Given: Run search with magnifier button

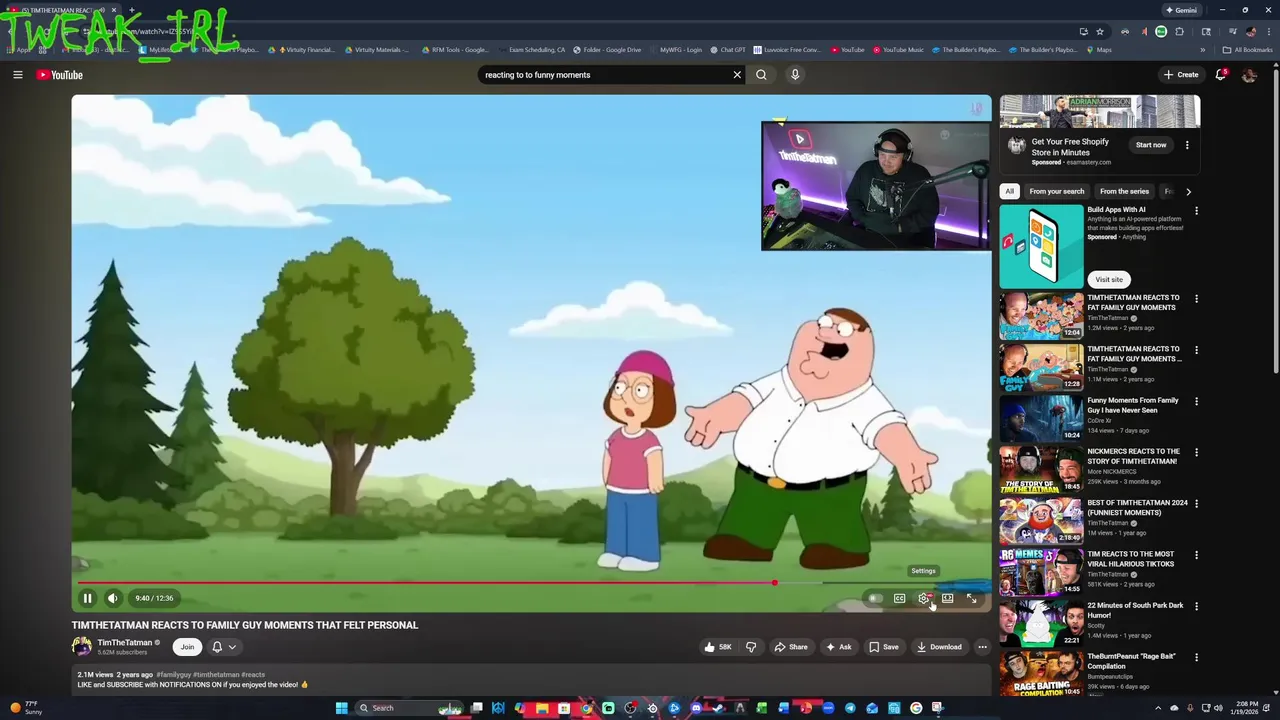Looking at the screenshot, I should (761, 75).
